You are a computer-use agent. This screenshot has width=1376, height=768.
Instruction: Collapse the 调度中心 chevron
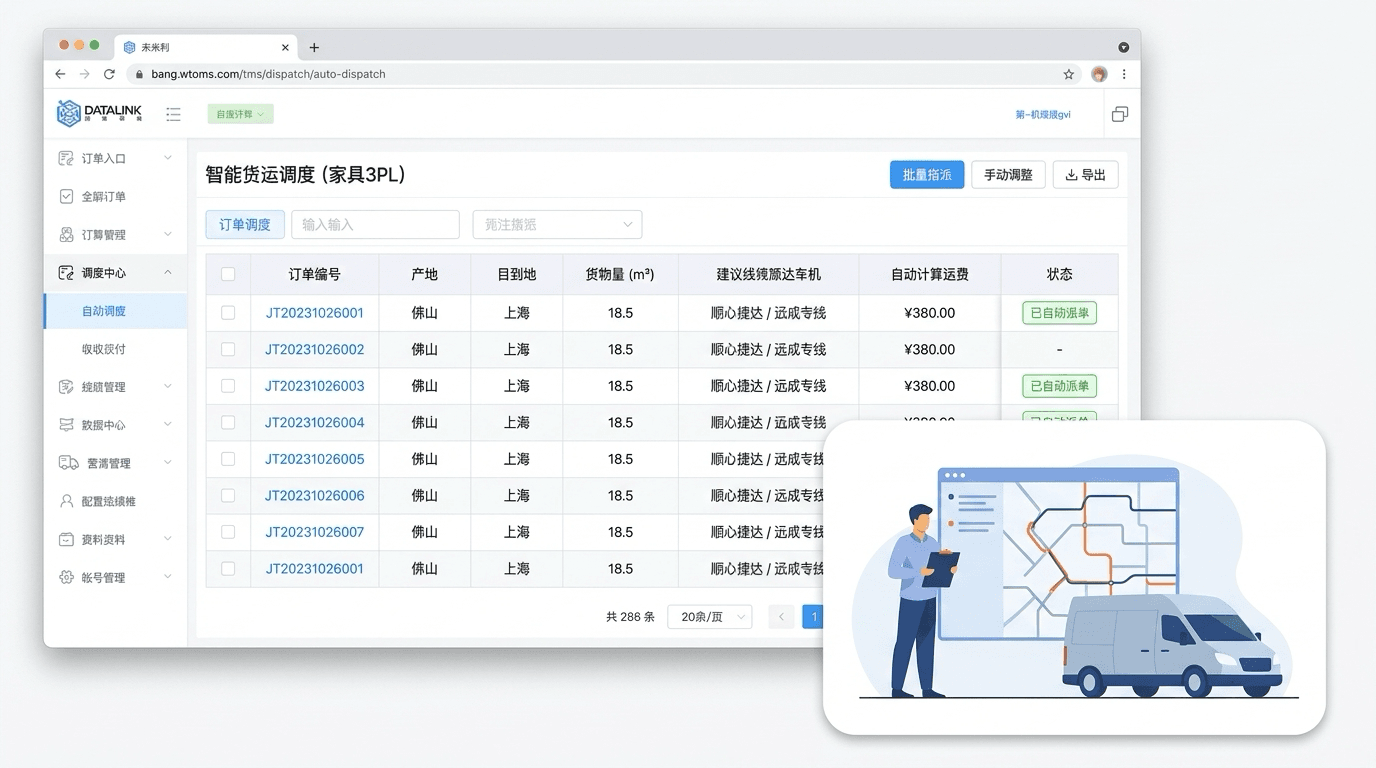point(168,272)
